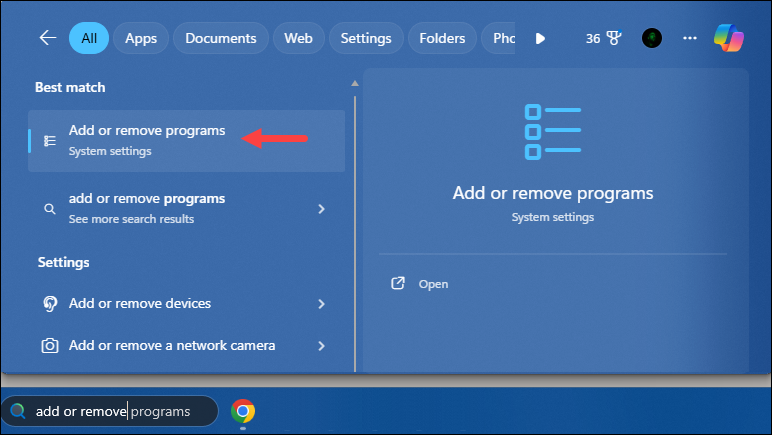The height and width of the screenshot is (435, 772).
Task: Switch to the Folders filter tab
Action: click(x=442, y=38)
